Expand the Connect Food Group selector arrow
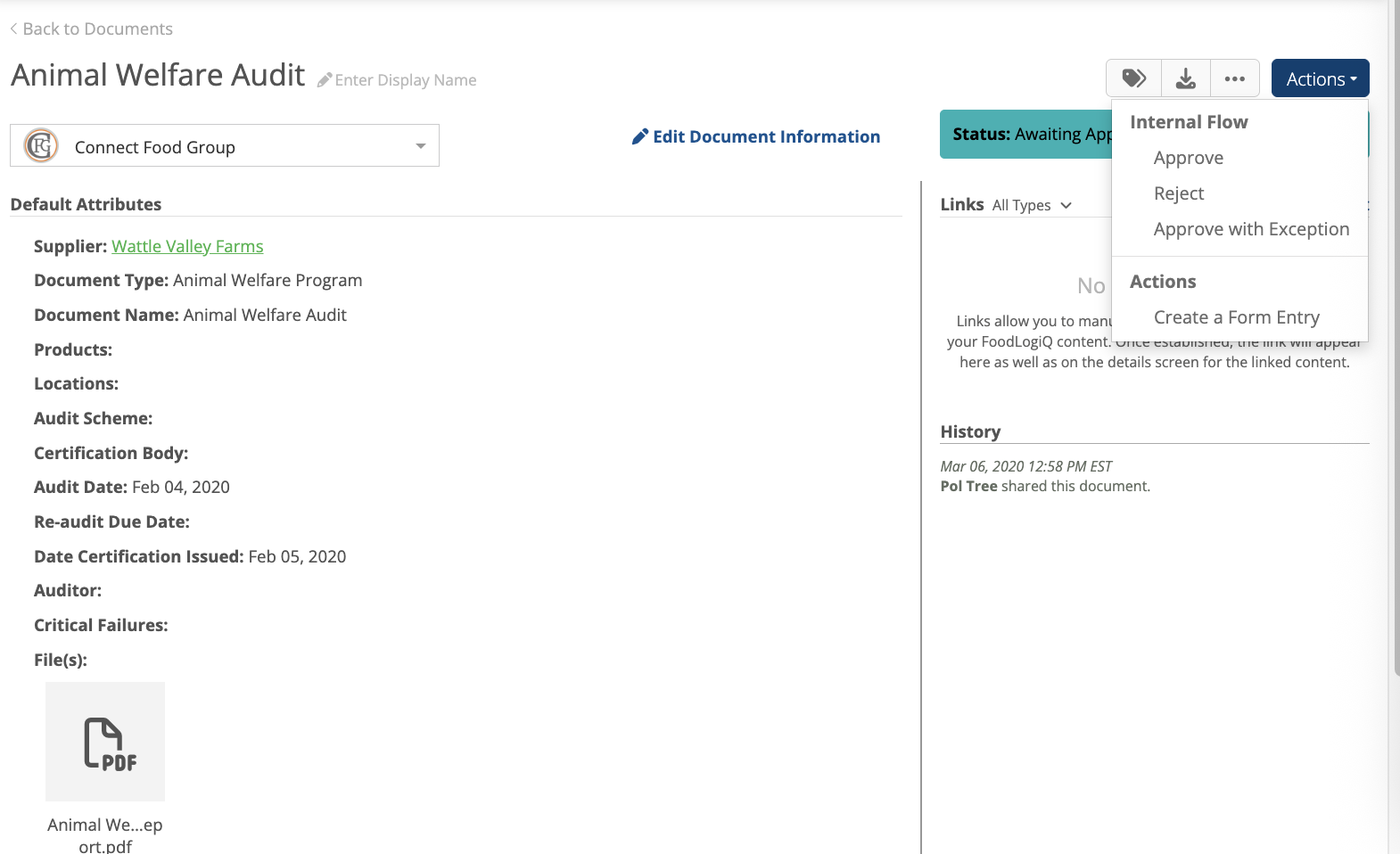Screen dimensions: 1400x854 pyautogui.click(x=421, y=146)
